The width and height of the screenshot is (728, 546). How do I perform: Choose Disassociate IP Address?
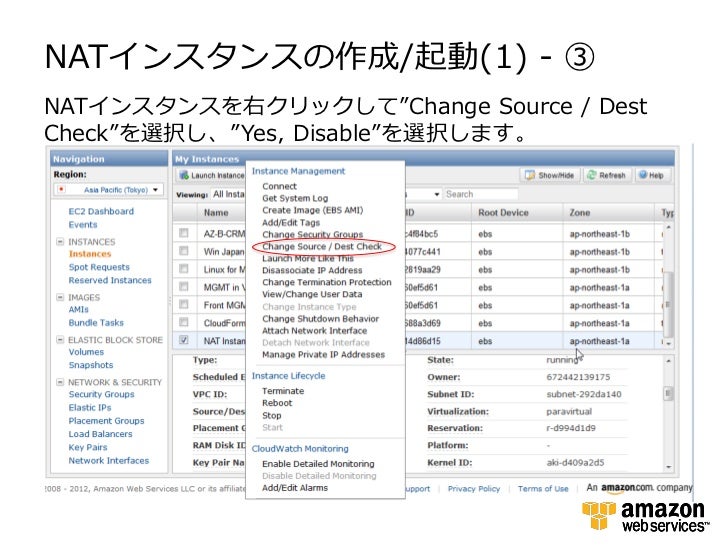pyautogui.click(x=312, y=270)
